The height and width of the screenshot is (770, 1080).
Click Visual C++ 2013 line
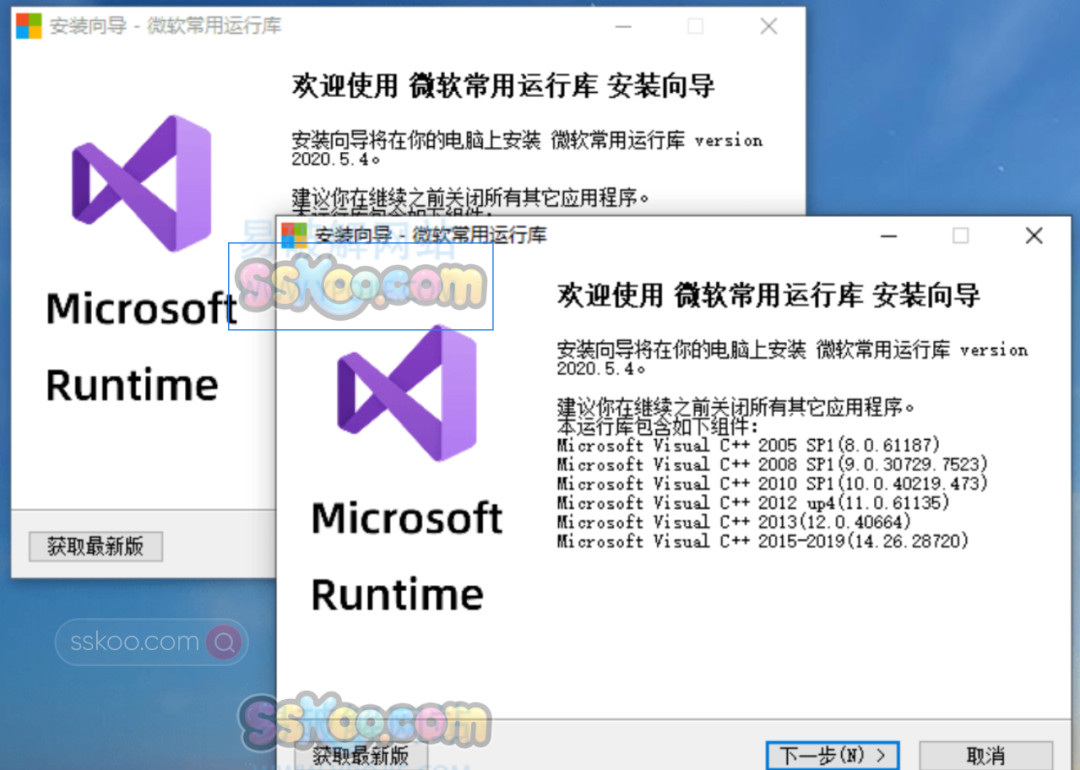point(734,522)
